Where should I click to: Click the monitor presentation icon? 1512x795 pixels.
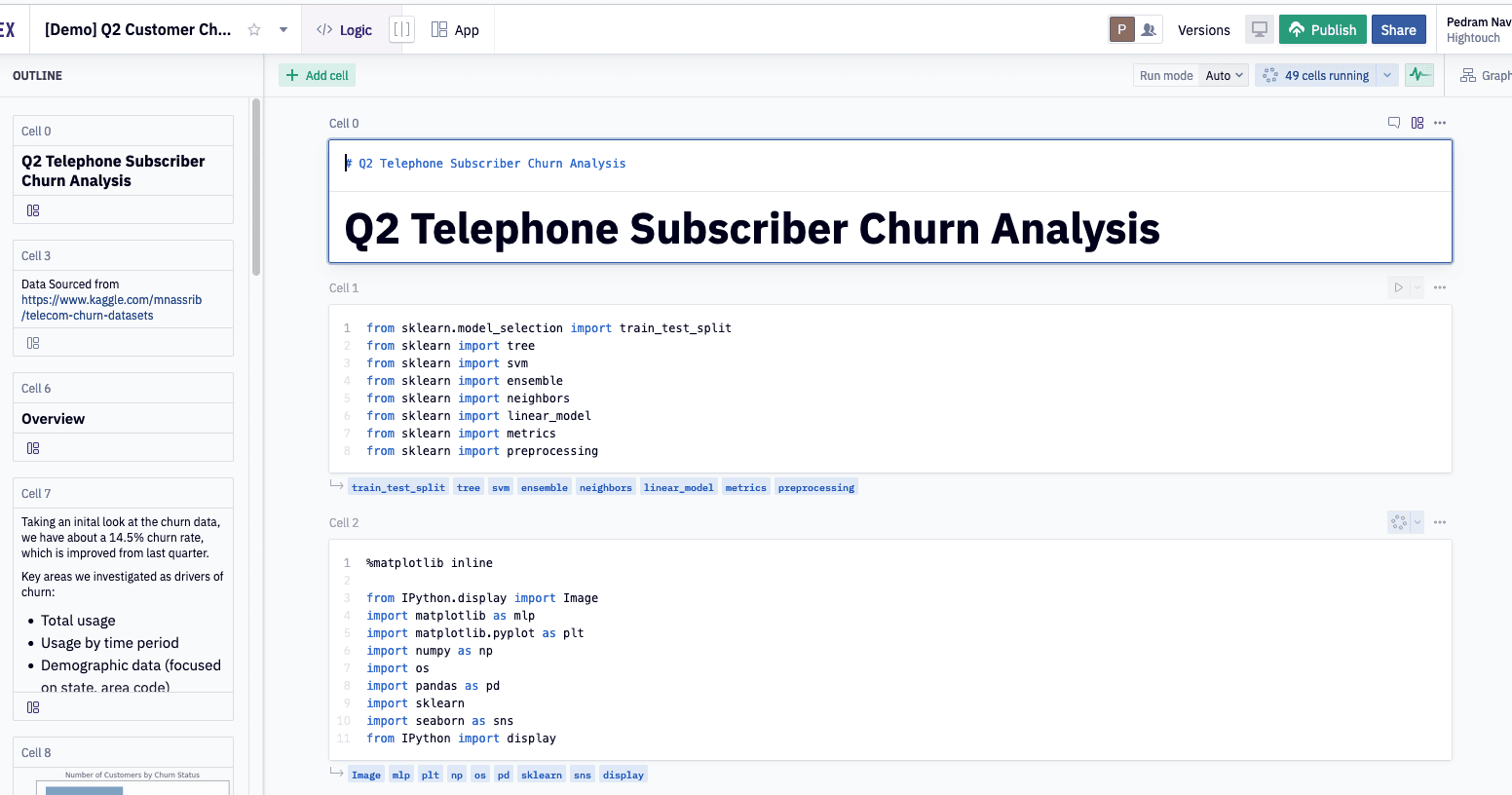[1260, 30]
